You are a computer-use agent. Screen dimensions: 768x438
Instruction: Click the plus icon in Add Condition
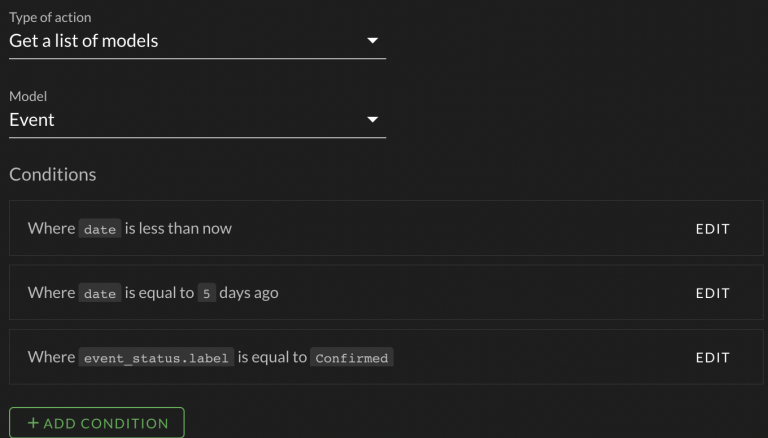(x=33, y=422)
